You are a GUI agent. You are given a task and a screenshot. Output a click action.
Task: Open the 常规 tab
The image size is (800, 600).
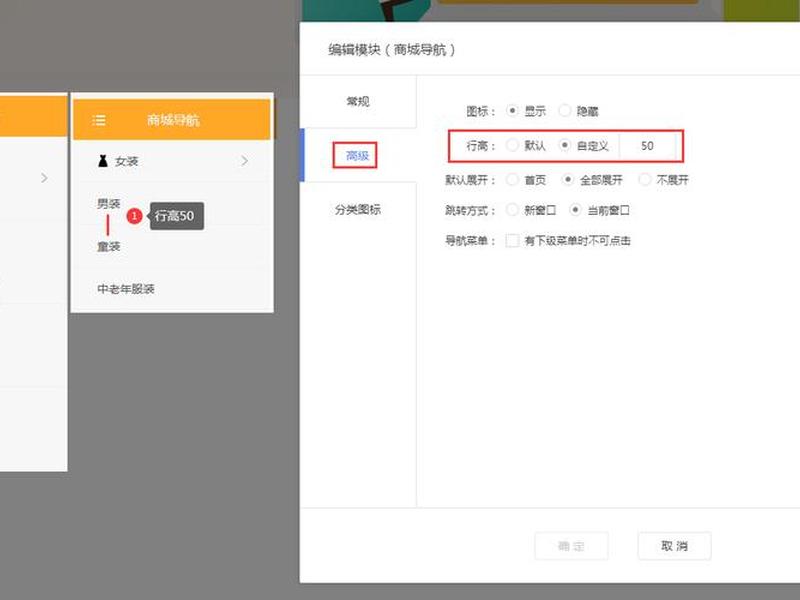[358, 102]
